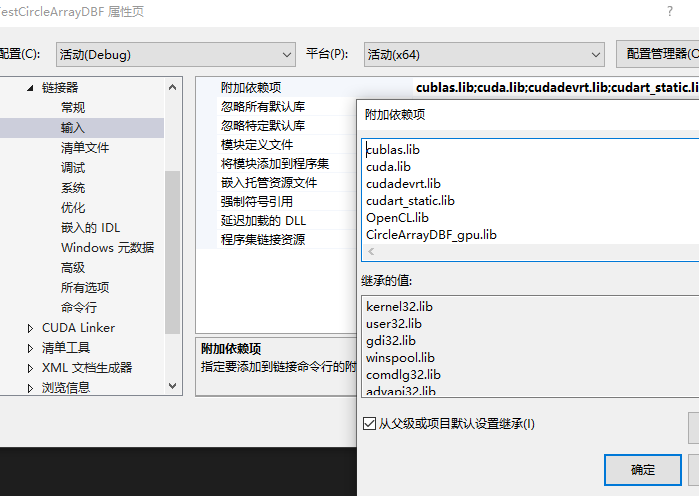Image resolution: width=699 pixels, height=496 pixels.
Task: Select the 模块定义文件 property
Action: (x=257, y=145)
